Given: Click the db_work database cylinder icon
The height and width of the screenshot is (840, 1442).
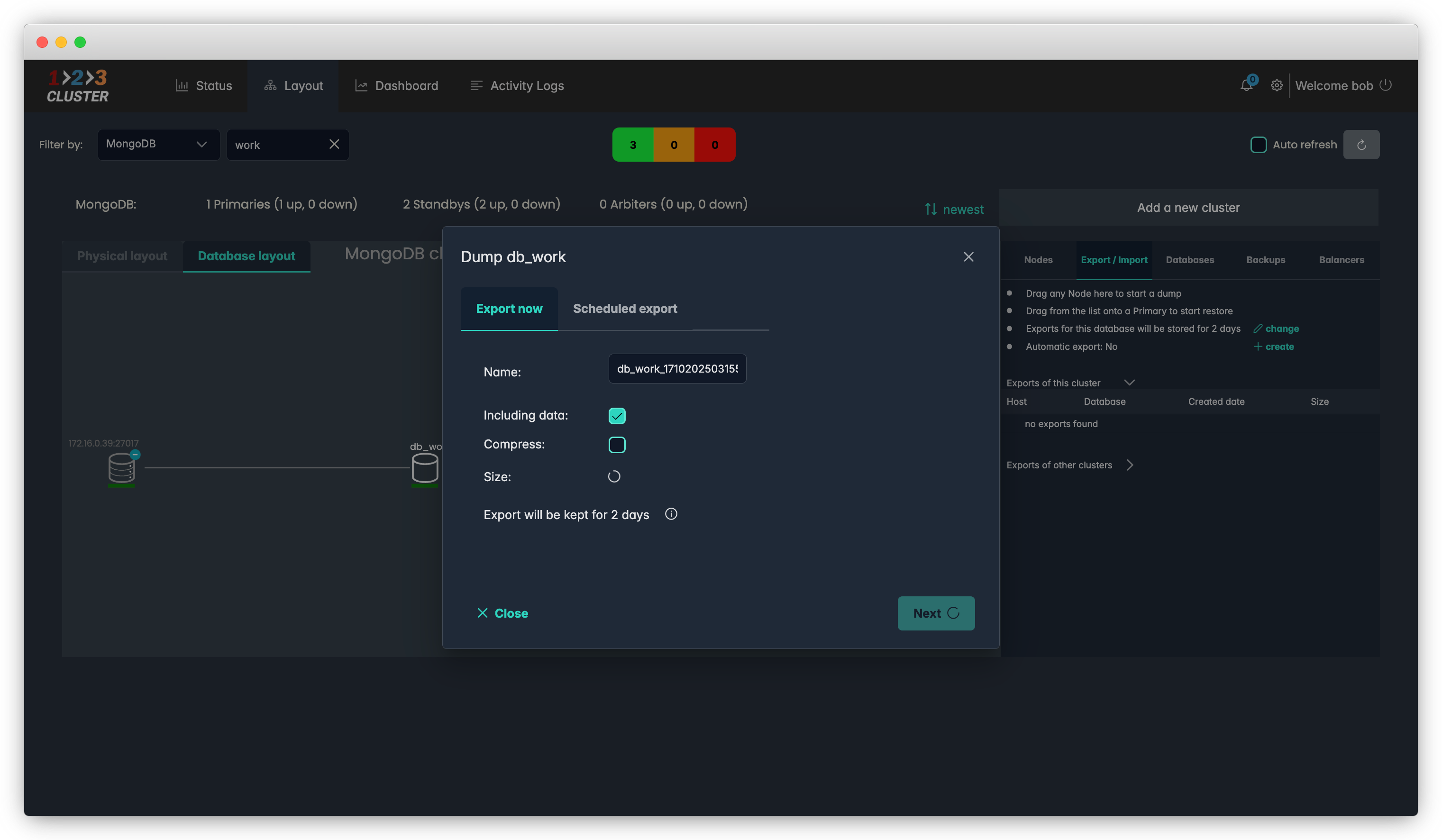Looking at the screenshot, I should pos(425,467).
